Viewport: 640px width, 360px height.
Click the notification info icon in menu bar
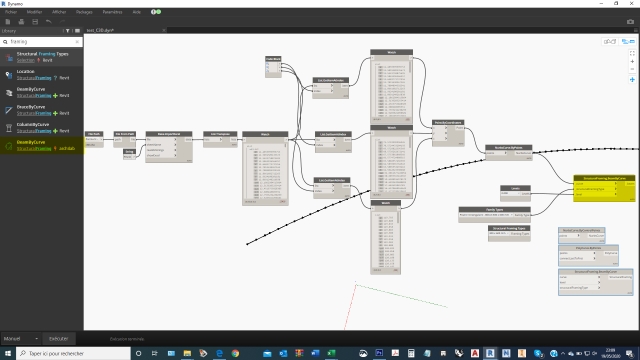pyautogui.click(x=153, y=12)
